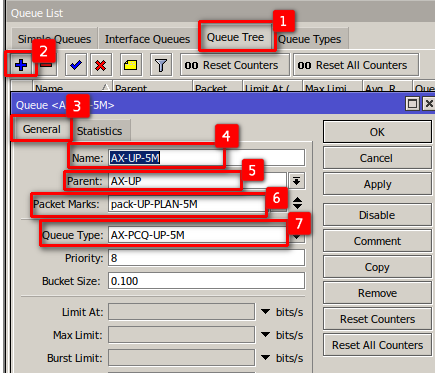Disable the queue with the red X icon
Screen dimensions: 435x373
[101, 65]
